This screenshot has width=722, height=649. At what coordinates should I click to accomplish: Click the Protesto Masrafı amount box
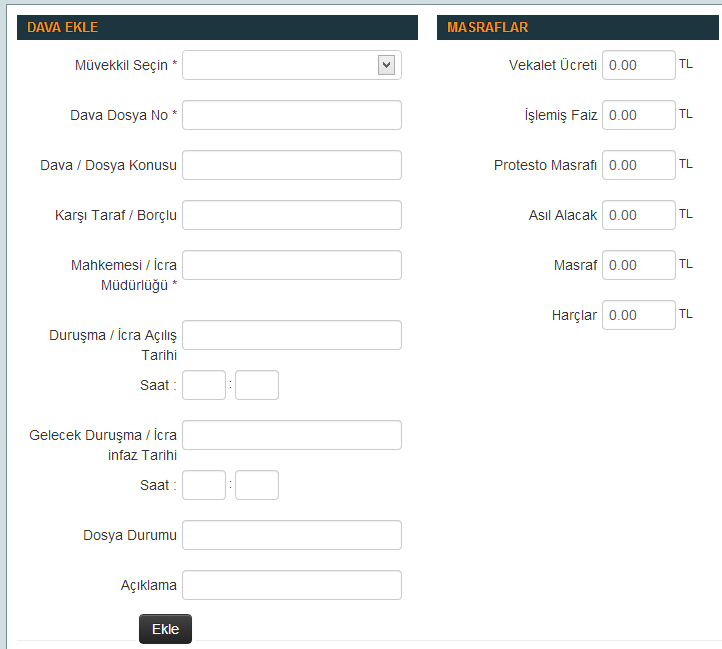(639, 165)
